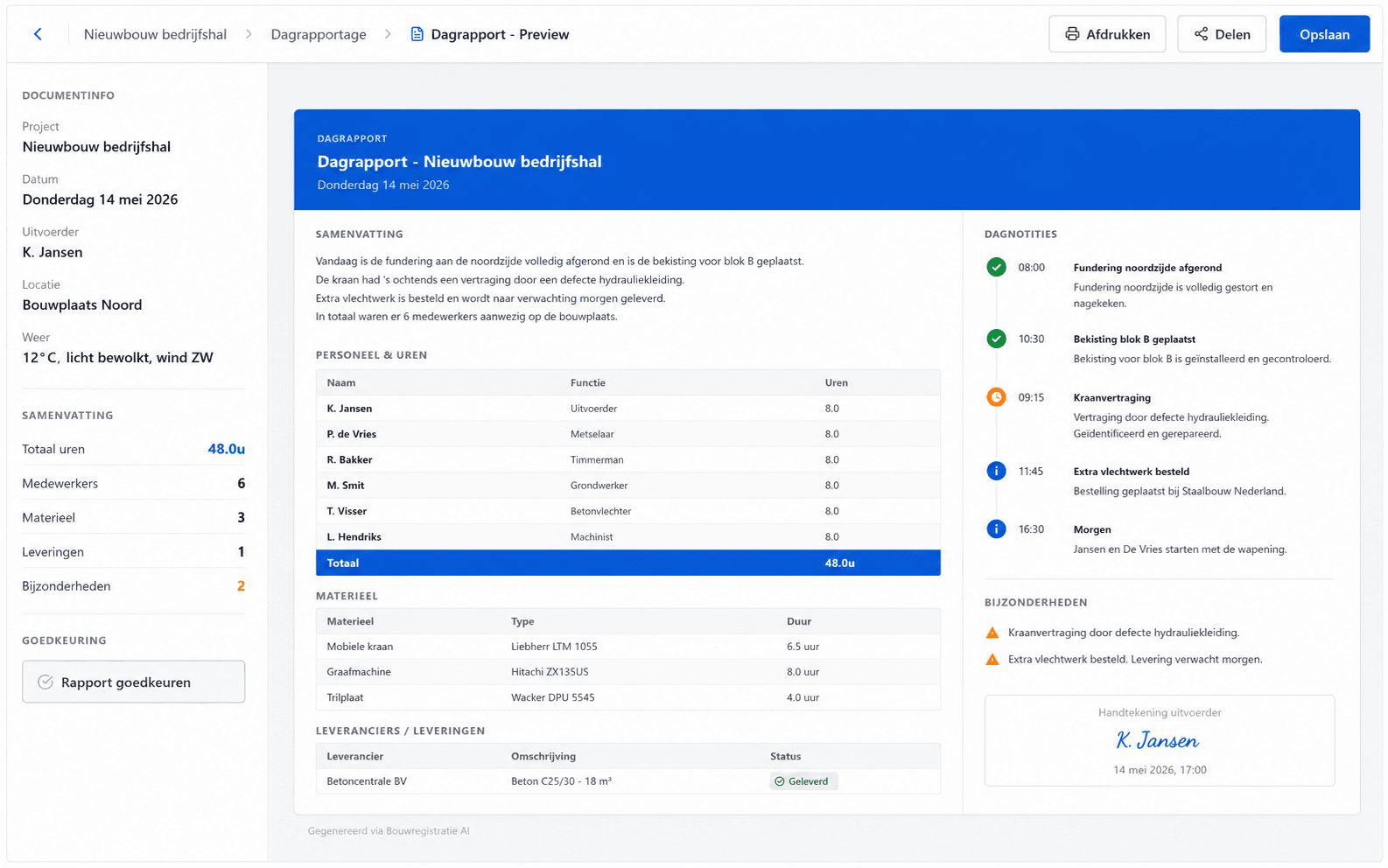This screenshot has width=1388, height=868.
Task: Click the Geleverd status badge
Action: click(803, 781)
